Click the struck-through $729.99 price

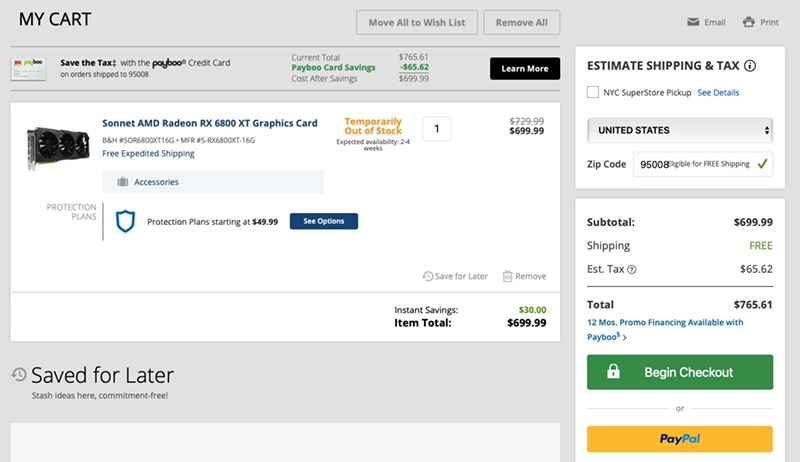[x=527, y=121]
